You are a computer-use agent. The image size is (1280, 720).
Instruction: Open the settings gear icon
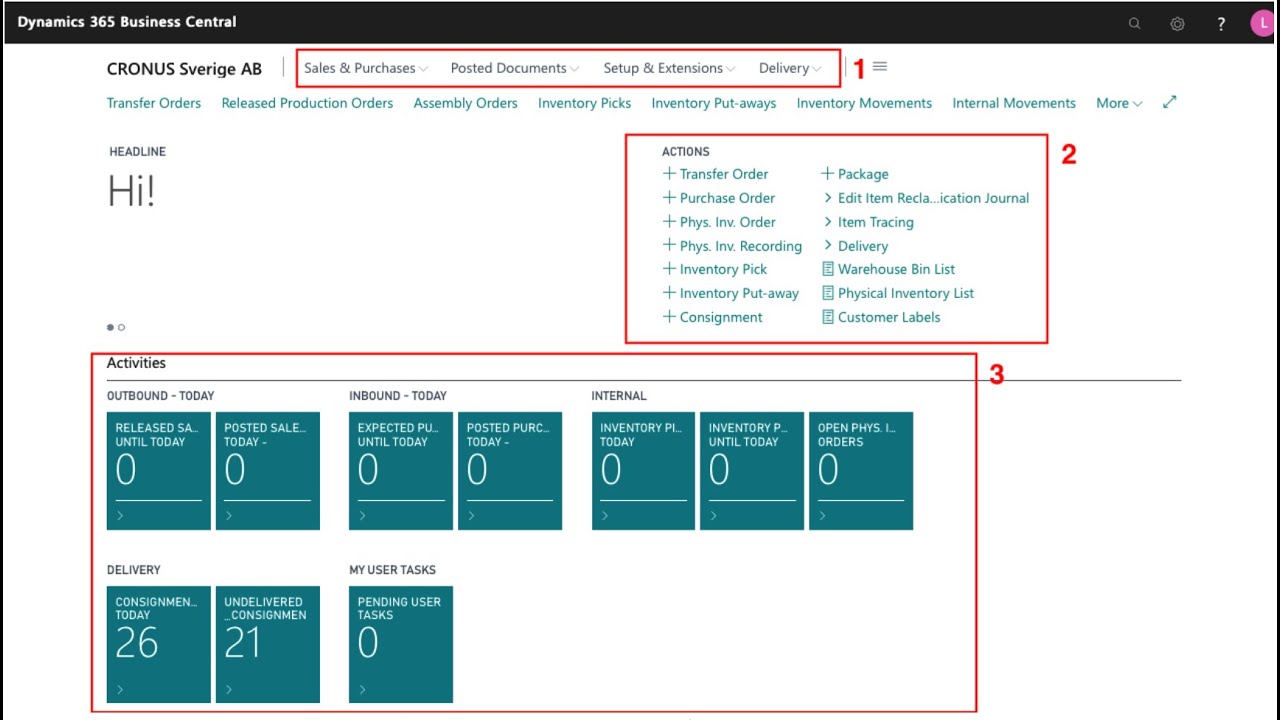pyautogui.click(x=1177, y=23)
